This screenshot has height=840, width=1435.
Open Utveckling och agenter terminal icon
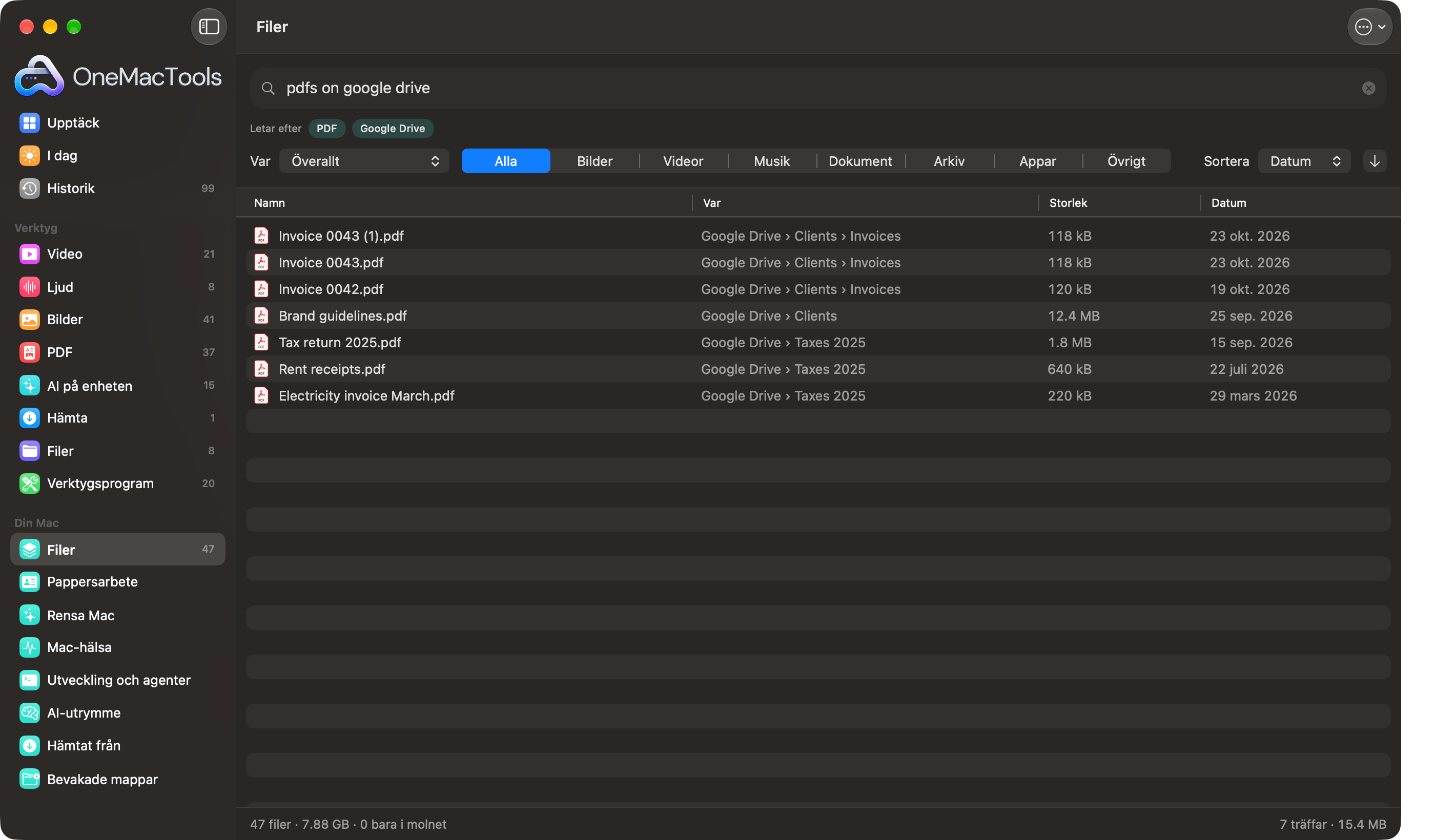[x=30, y=680]
